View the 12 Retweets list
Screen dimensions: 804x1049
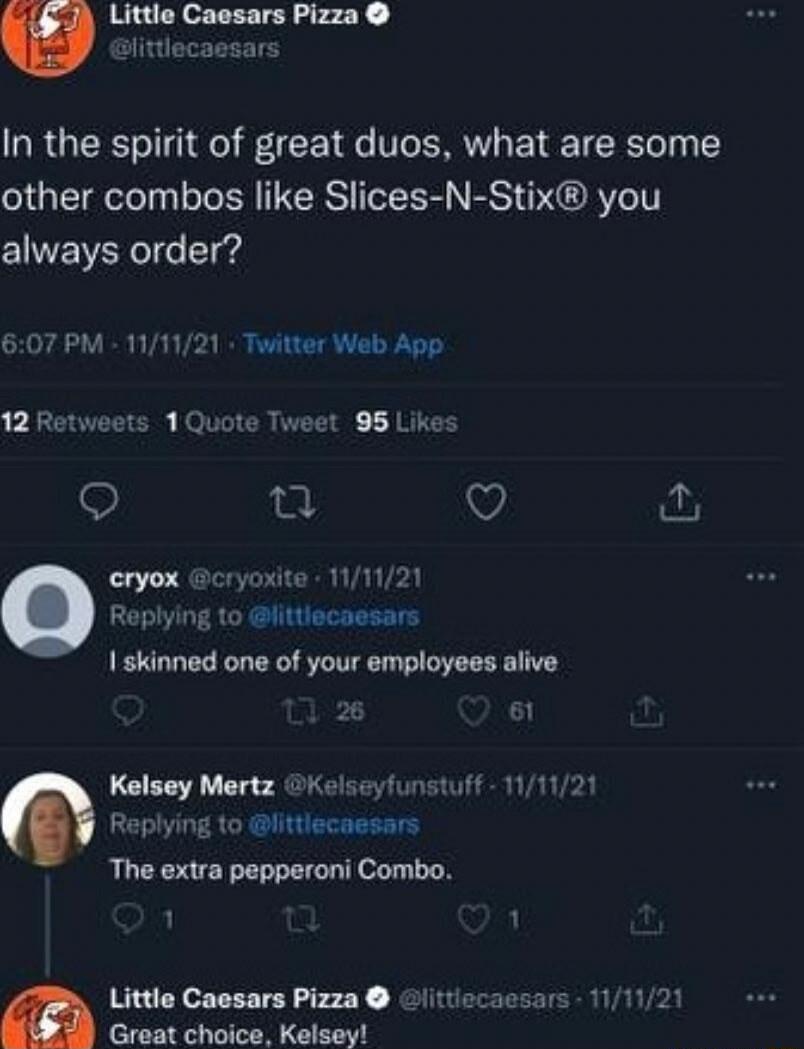click(x=68, y=422)
